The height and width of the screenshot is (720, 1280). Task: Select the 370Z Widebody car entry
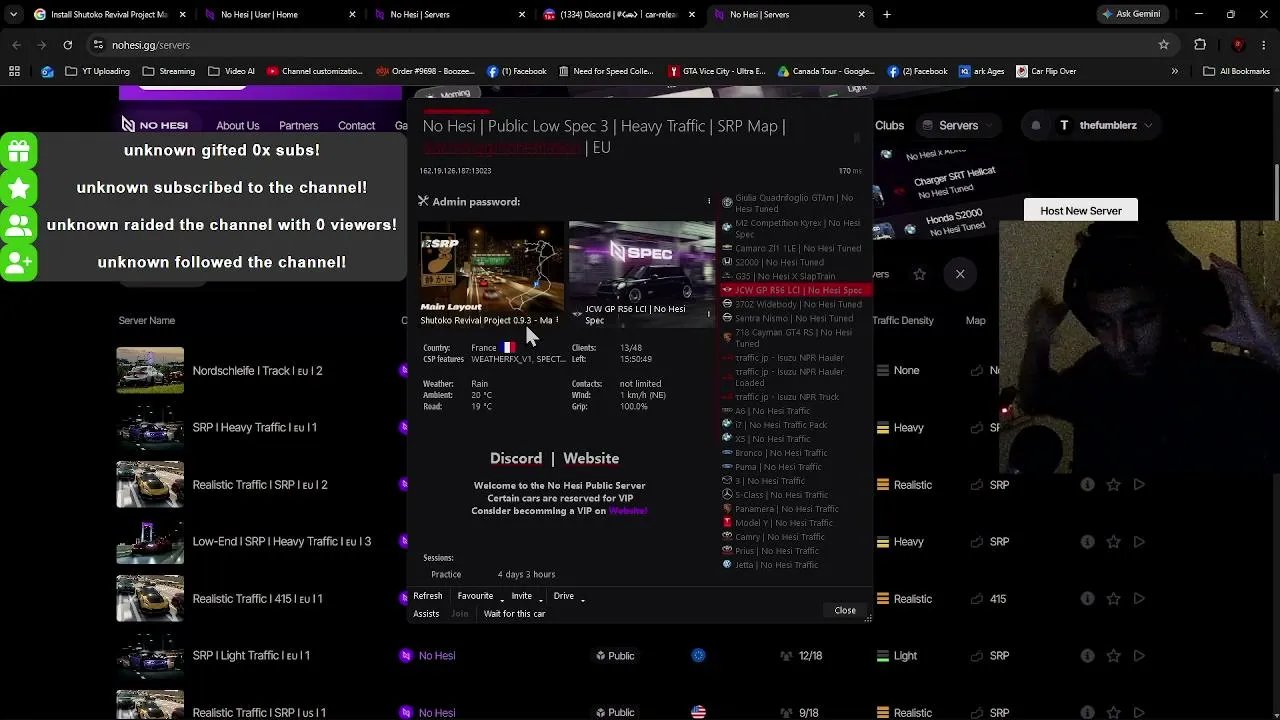pos(795,304)
